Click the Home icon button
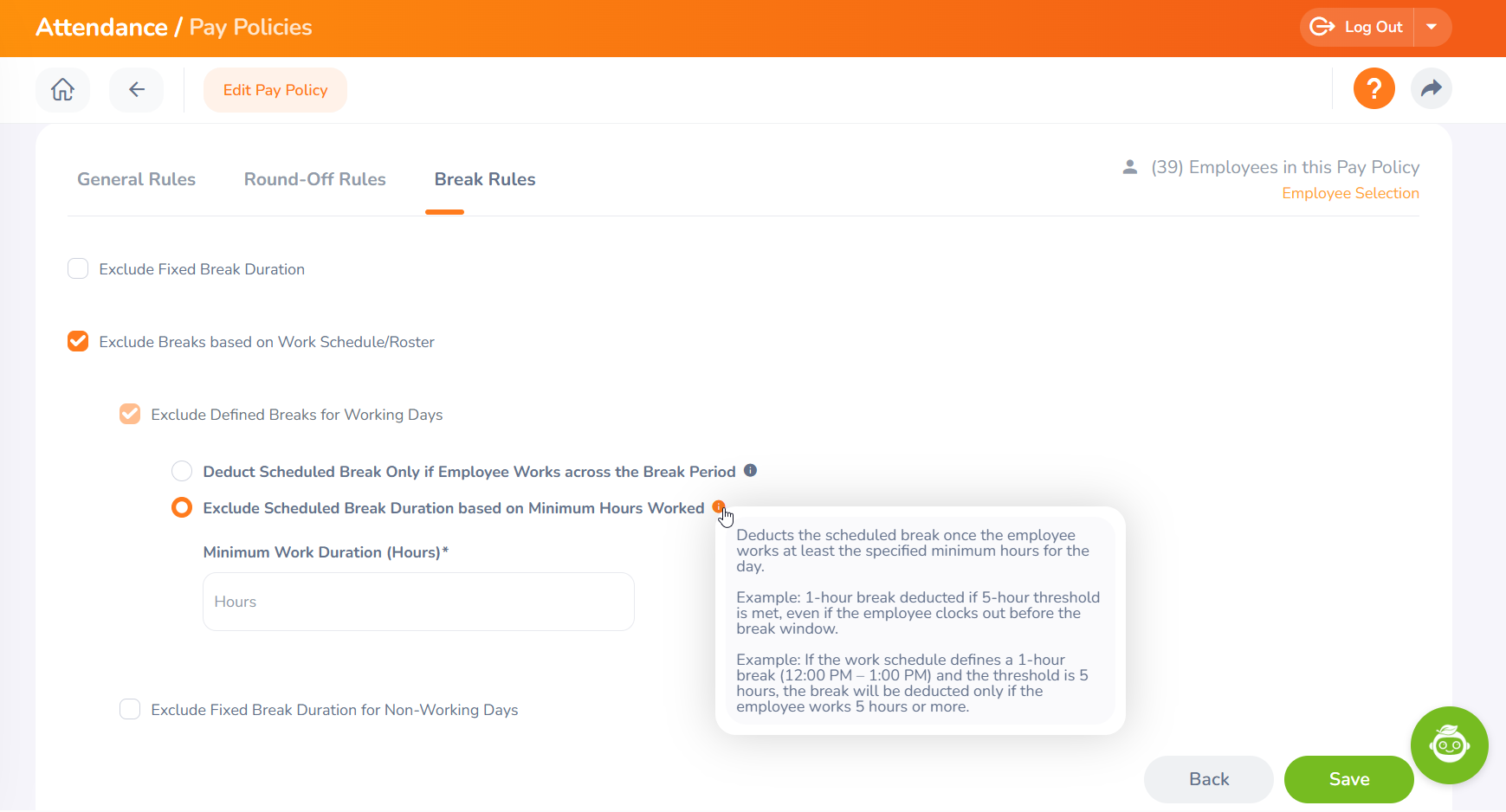Viewport: 1506px width, 812px height. (62, 89)
